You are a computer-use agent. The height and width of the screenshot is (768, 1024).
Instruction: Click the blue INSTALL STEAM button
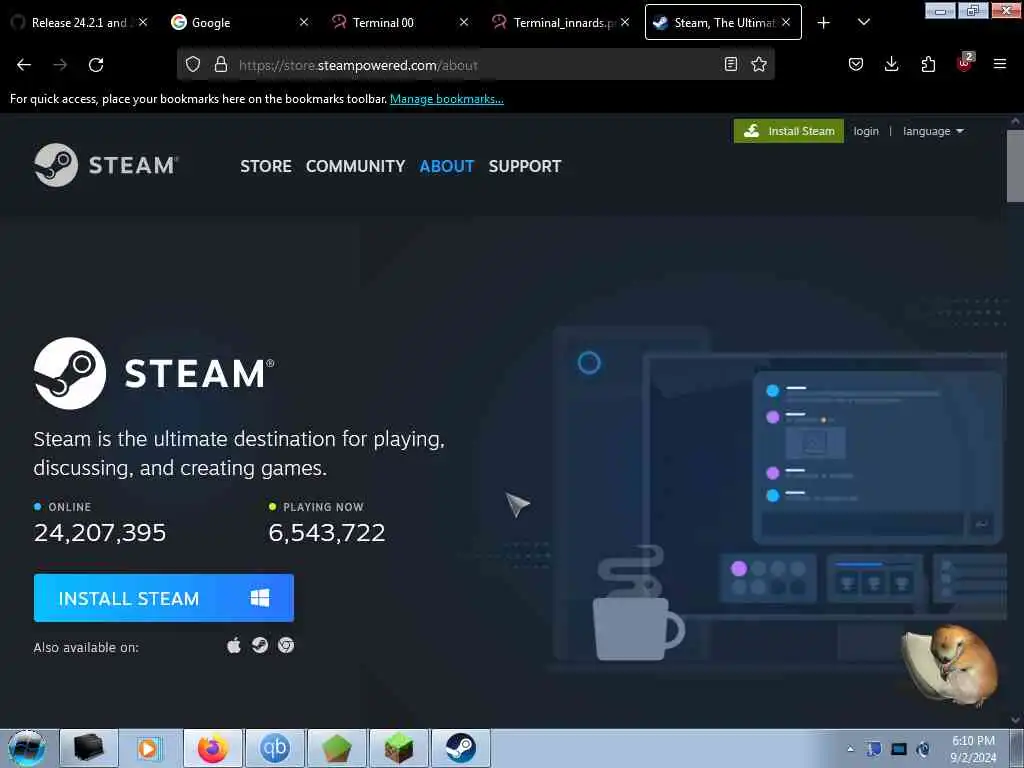(164, 598)
